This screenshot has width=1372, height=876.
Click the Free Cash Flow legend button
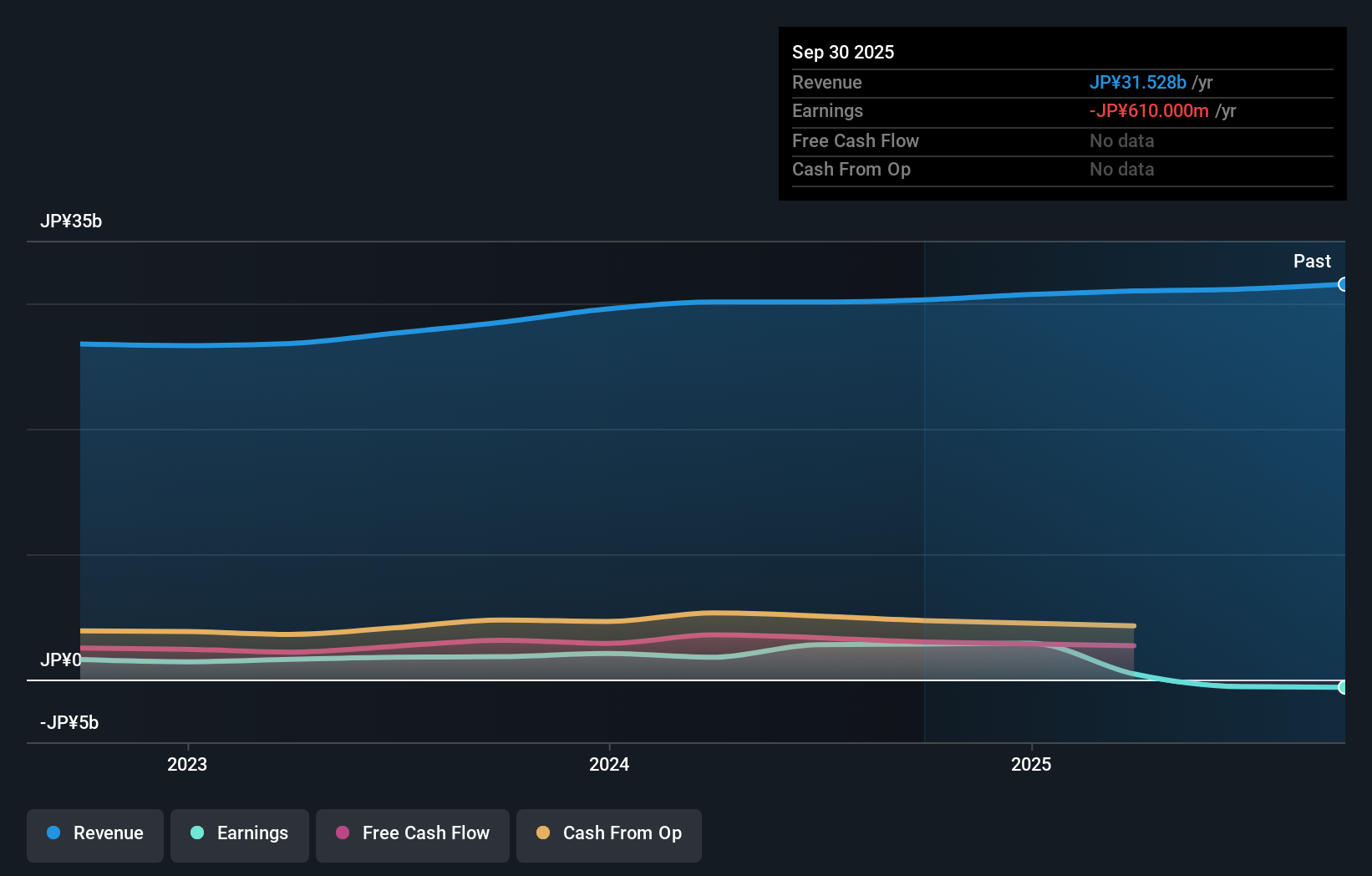[x=413, y=833]
